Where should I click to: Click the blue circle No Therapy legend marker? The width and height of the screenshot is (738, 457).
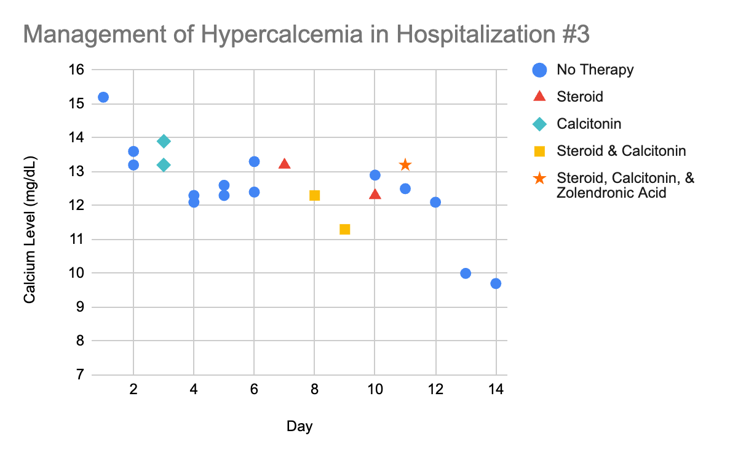540,70
